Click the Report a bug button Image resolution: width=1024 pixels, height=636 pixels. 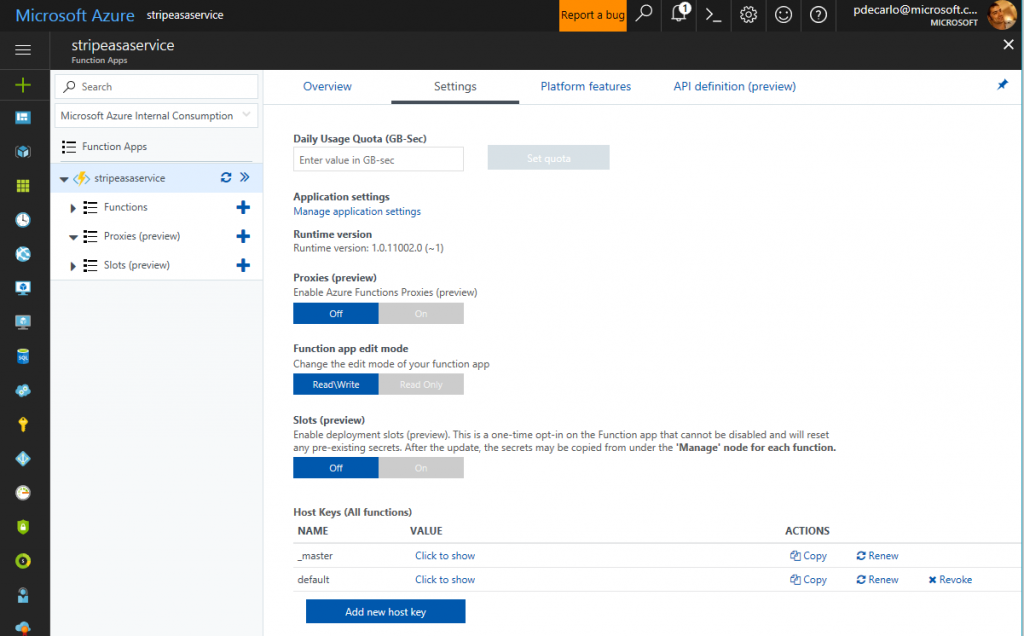592,15
